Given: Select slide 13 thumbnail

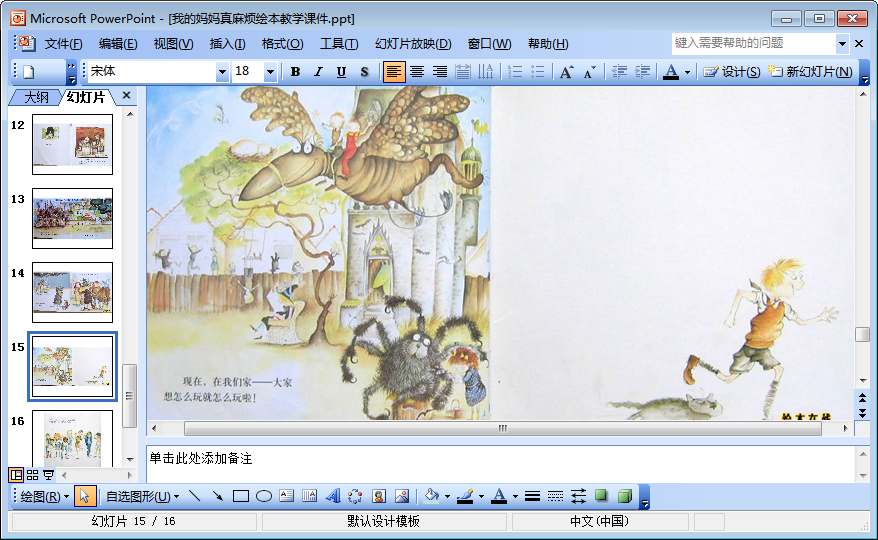Looking at the screenshot, I should (x=72, y=218).
